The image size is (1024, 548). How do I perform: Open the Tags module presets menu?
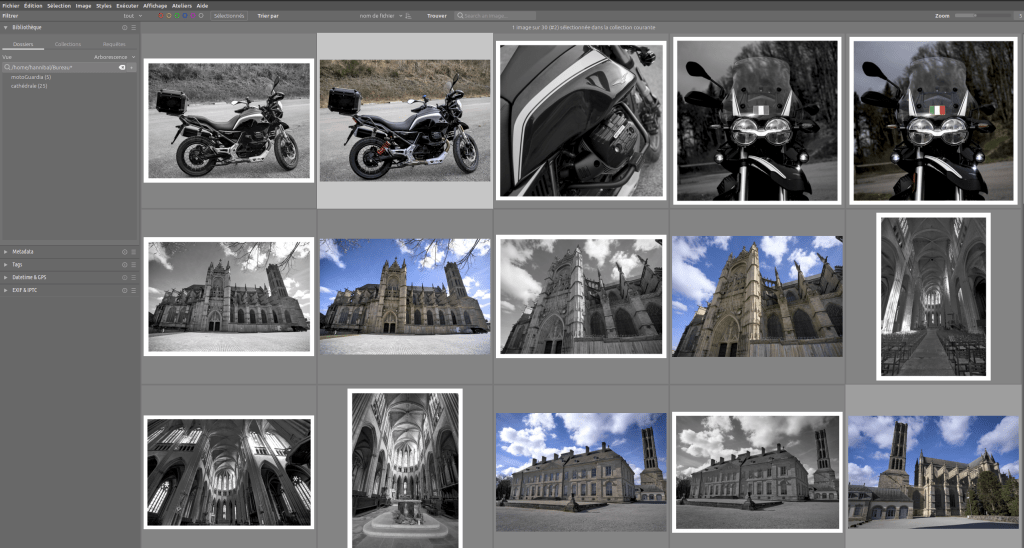pyautogui.click(x=134, y=264)
